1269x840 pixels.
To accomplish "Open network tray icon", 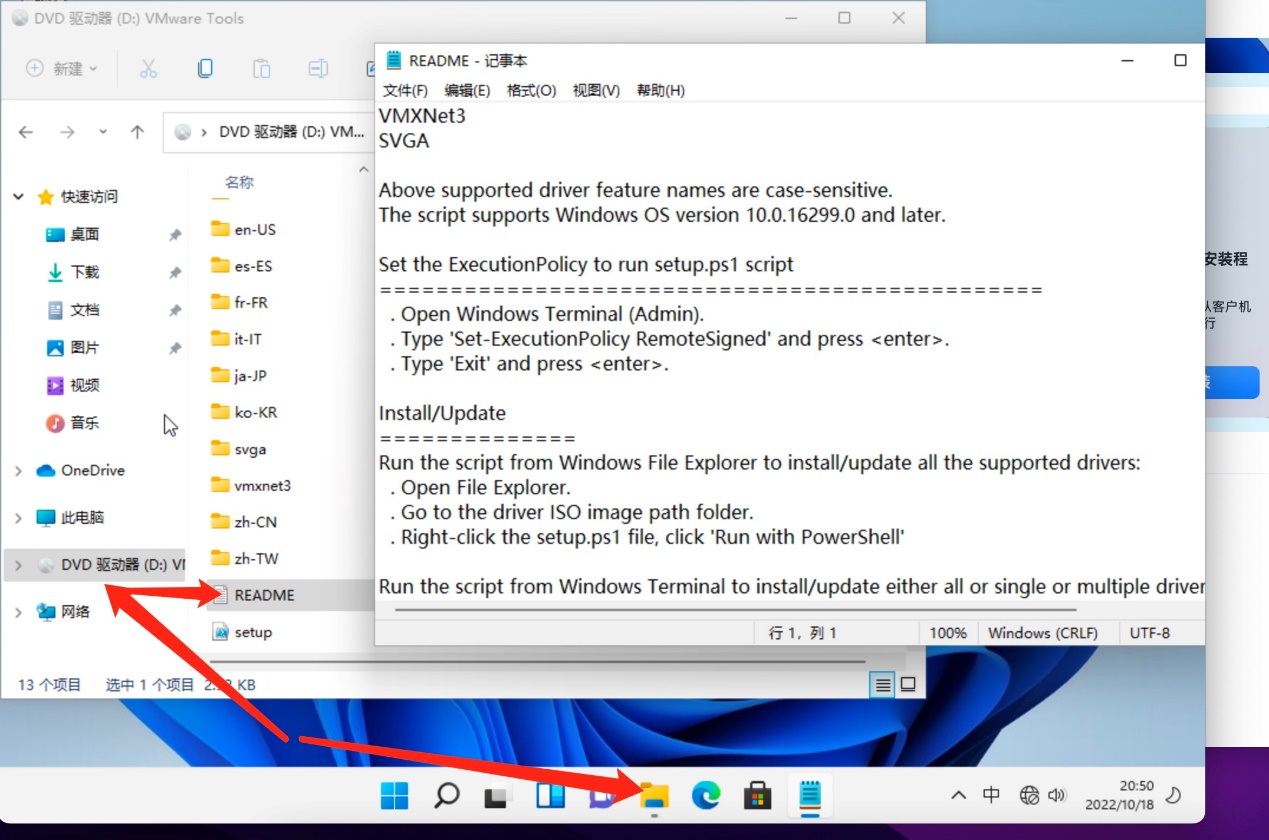I will pyautogui.click(x=1029, y=796).
